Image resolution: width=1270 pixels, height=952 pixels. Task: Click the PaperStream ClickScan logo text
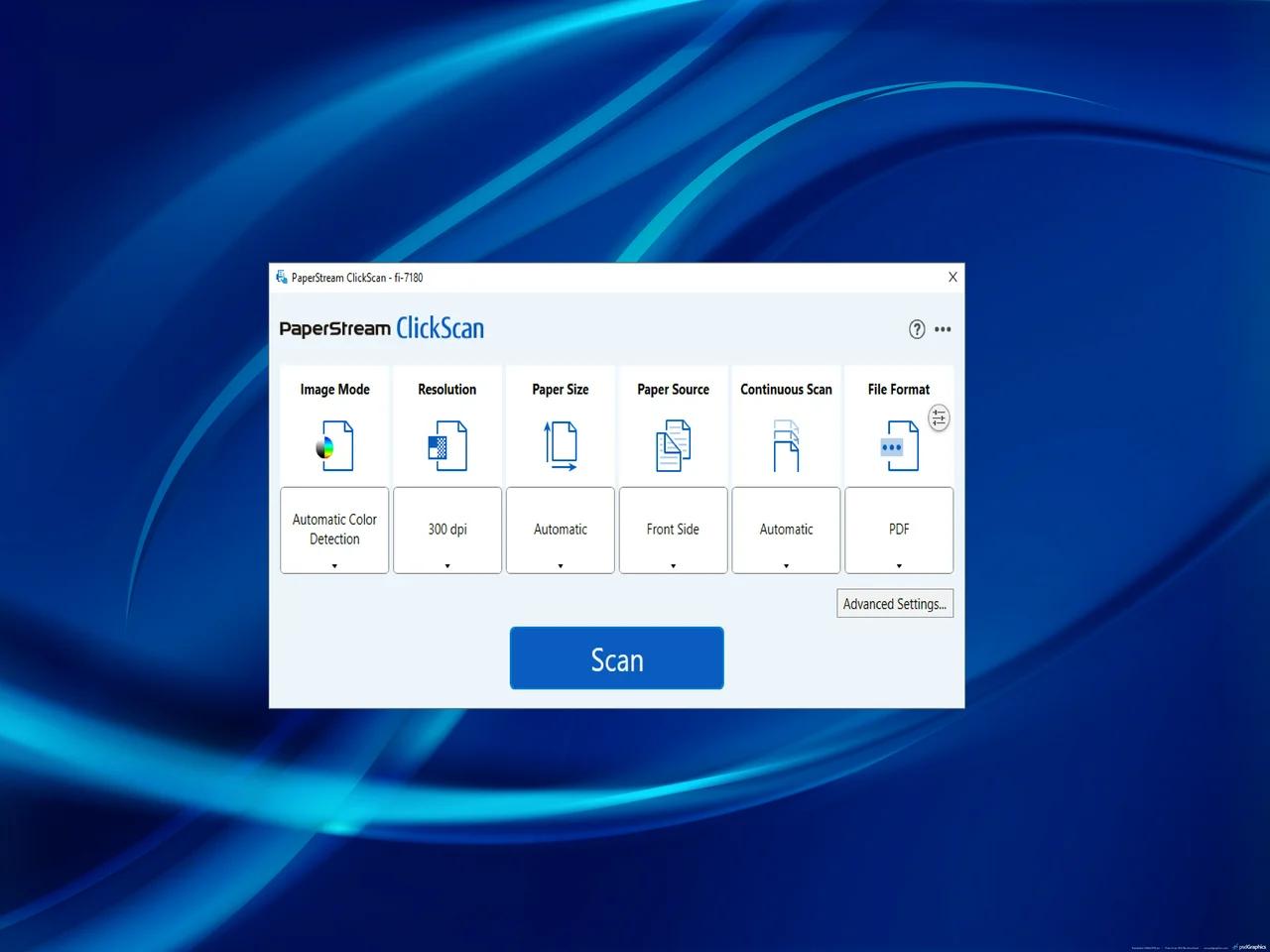tap(382, 328)
